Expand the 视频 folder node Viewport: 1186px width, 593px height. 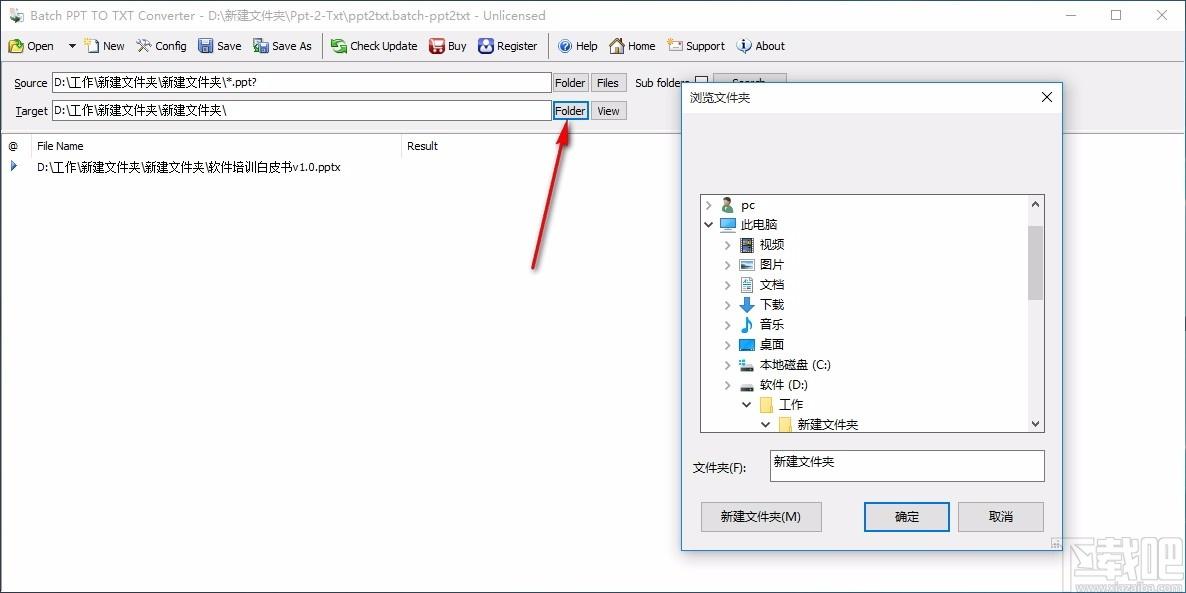point(728,244)
